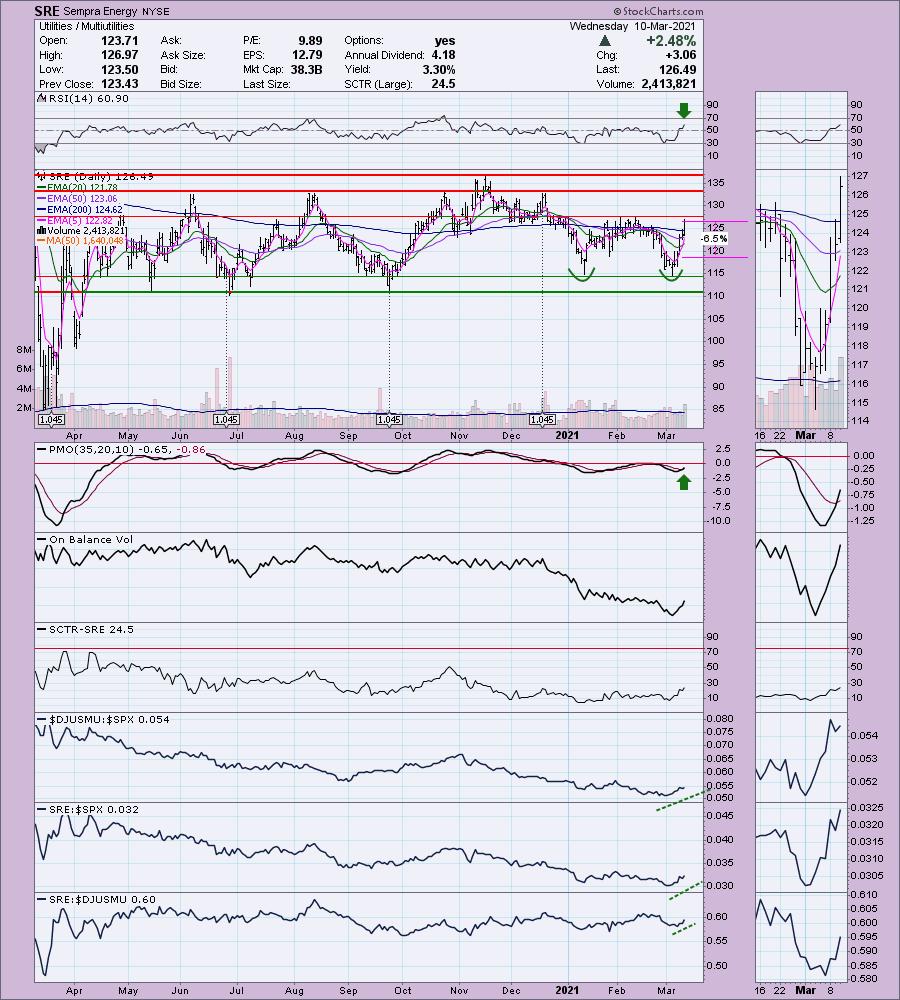Click the up-triangle price change icon
900x1000 pixels.
tap(605, 41)
